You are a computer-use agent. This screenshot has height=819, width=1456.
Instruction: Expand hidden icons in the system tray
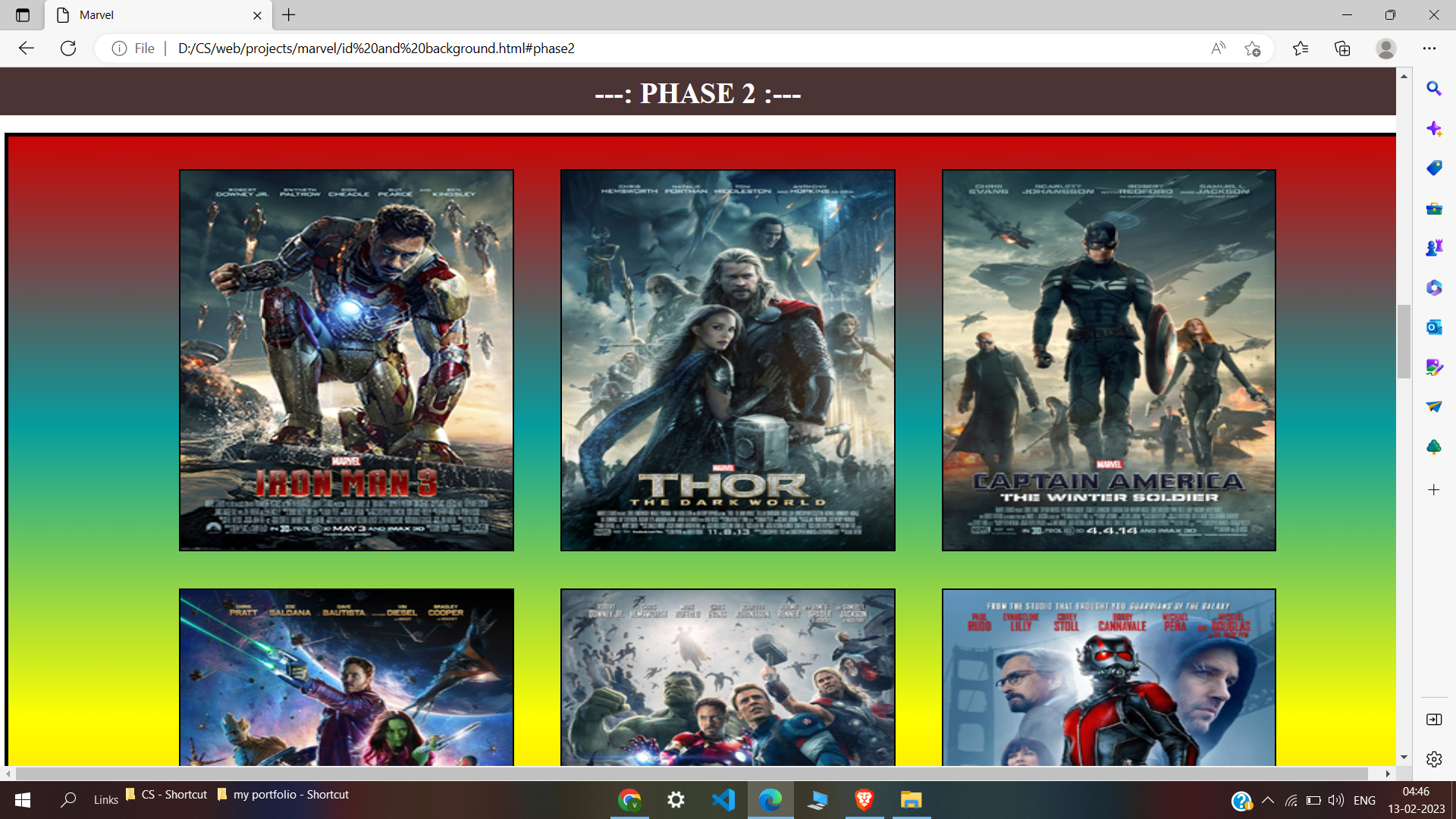tap(1267, 799)
